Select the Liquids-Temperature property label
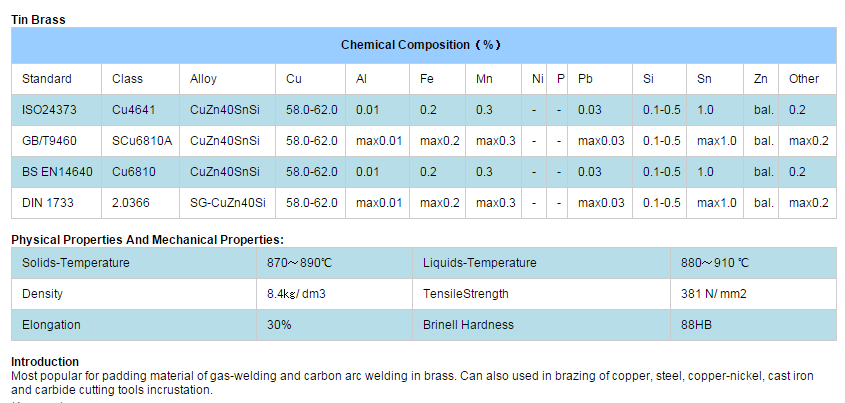This screenshot has height=403, width=845. pos(479,263)
